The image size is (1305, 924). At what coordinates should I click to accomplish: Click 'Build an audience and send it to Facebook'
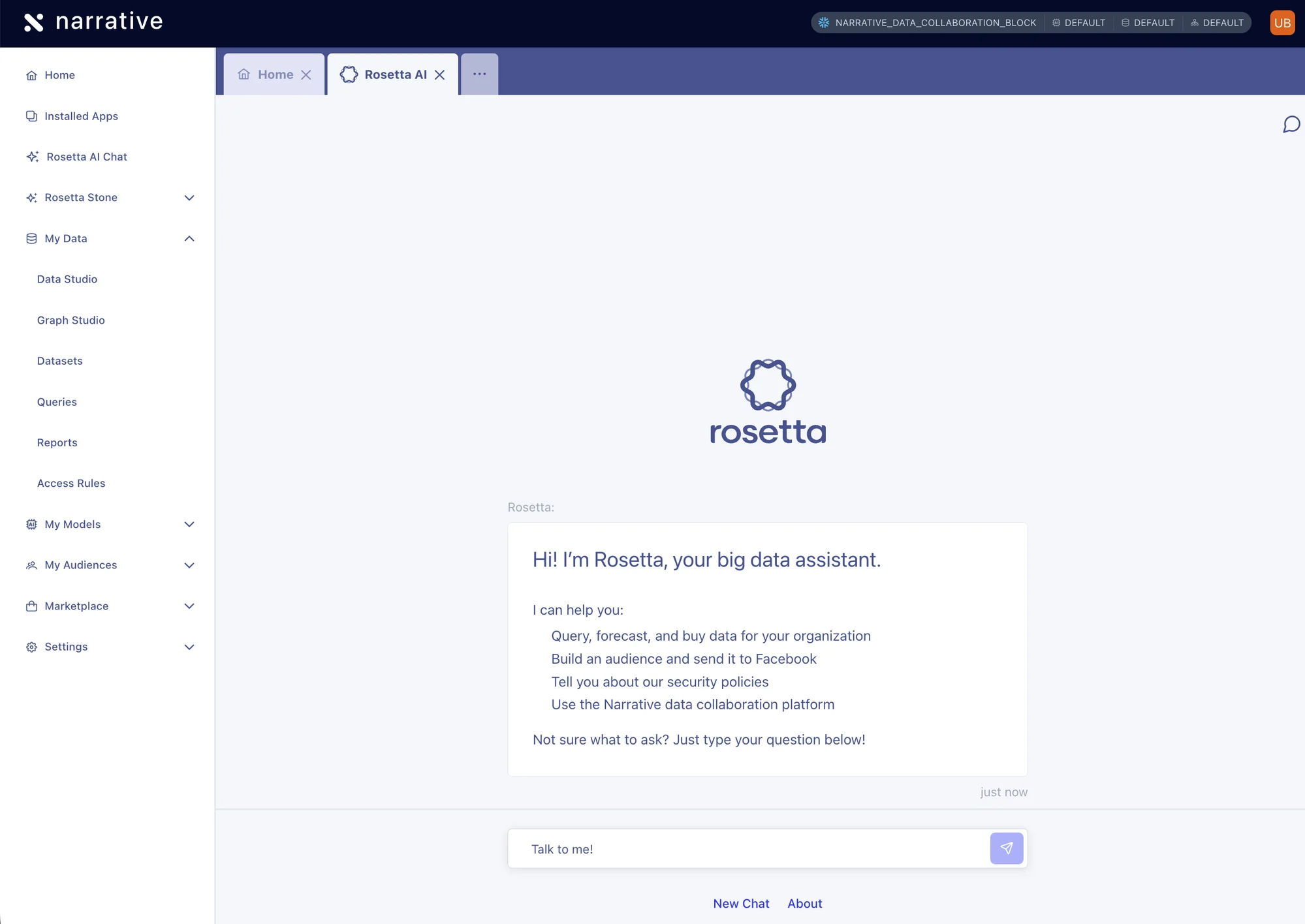coord(684,659)
